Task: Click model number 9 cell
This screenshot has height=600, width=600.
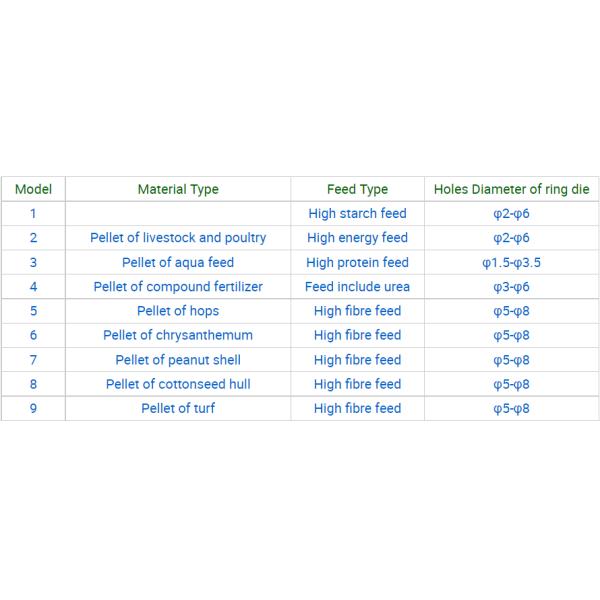Action: click(33, 408)
